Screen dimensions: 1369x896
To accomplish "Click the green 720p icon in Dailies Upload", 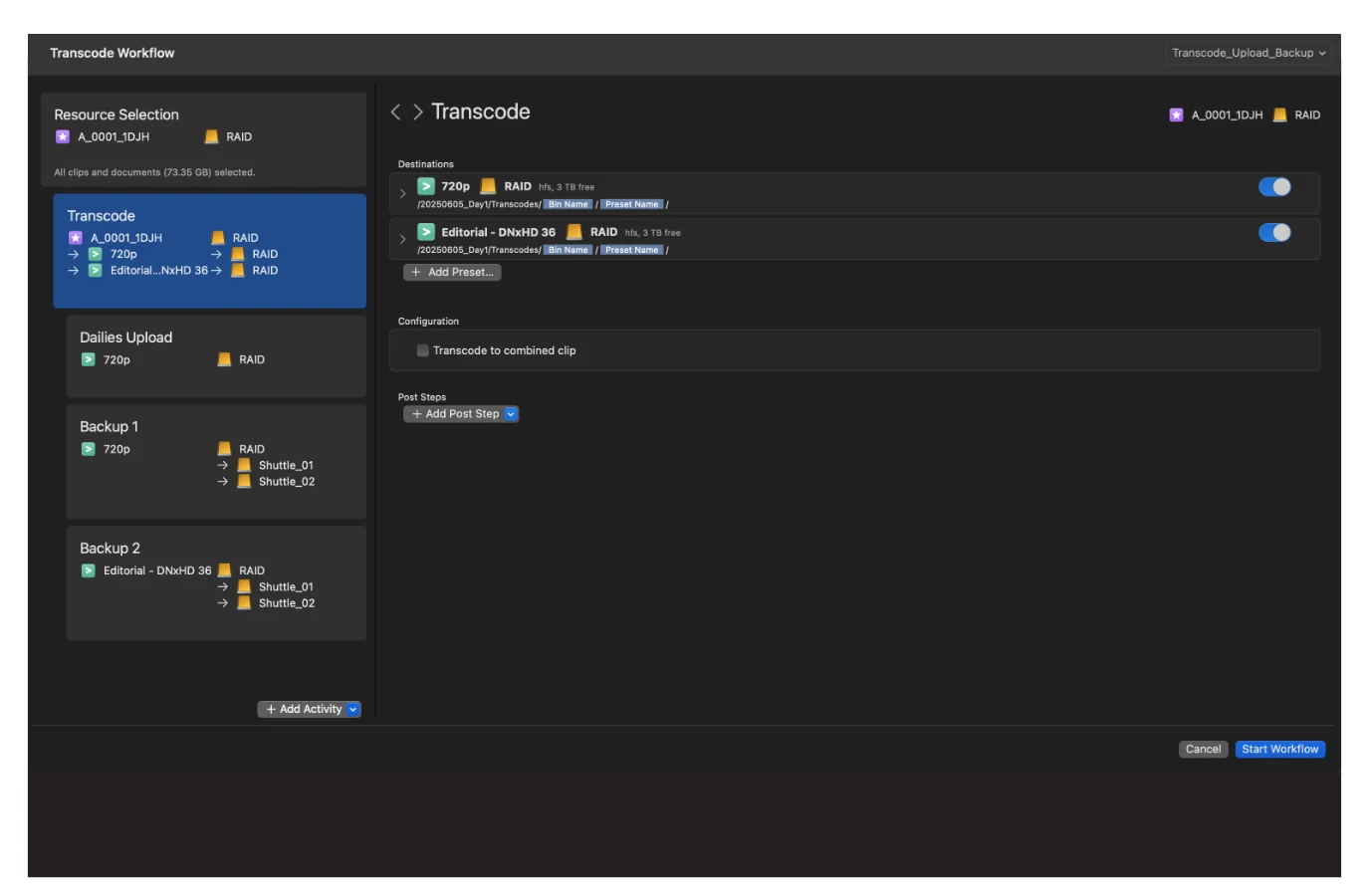I will tap(89, 360).
